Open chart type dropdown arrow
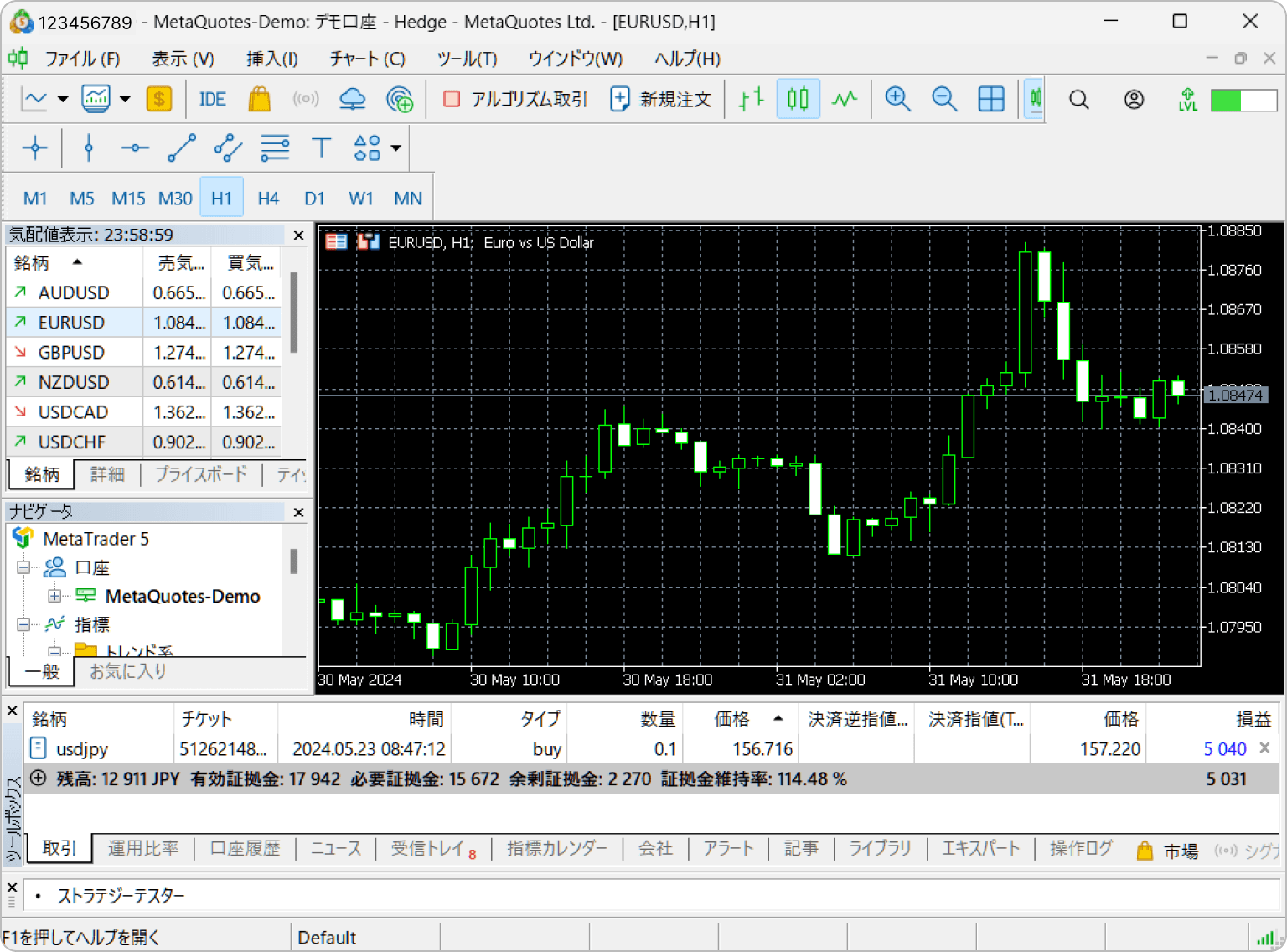Viewport: 1287px width, 952px height. click(63, 100)
